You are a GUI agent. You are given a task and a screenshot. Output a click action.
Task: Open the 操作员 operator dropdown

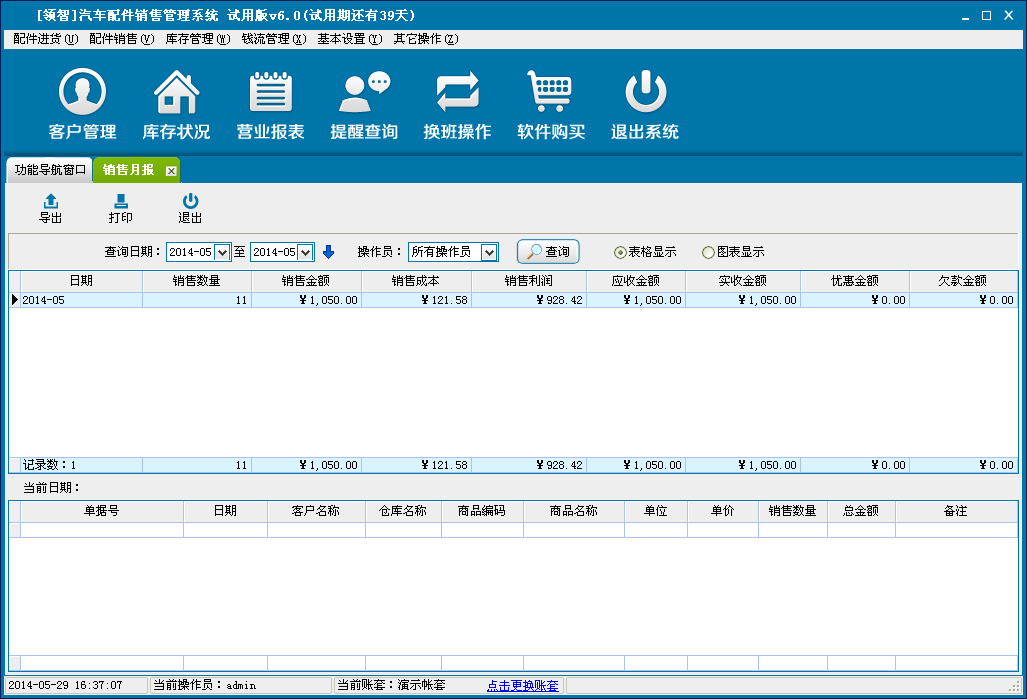[488, 252]
